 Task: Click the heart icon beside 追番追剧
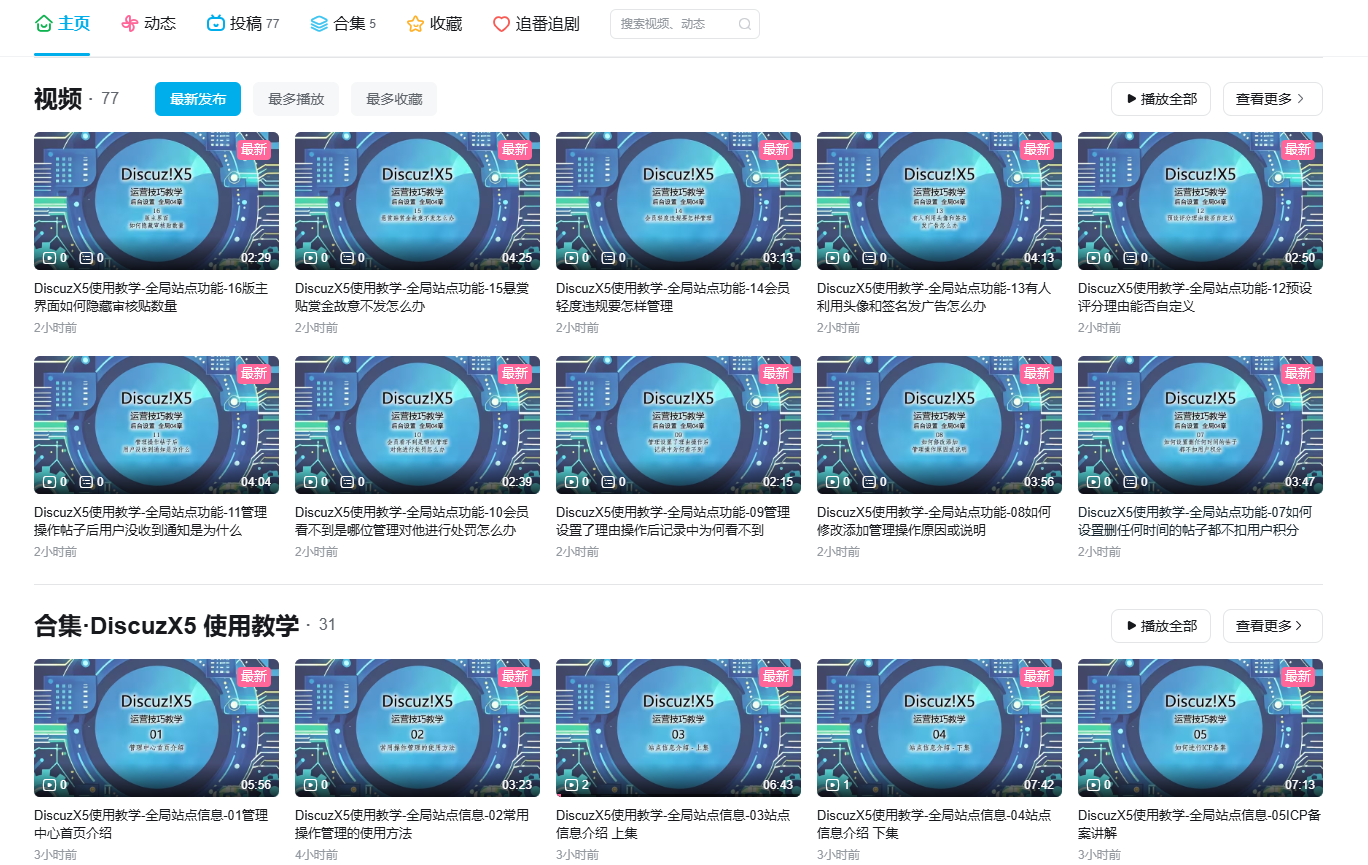coord(502,23)
